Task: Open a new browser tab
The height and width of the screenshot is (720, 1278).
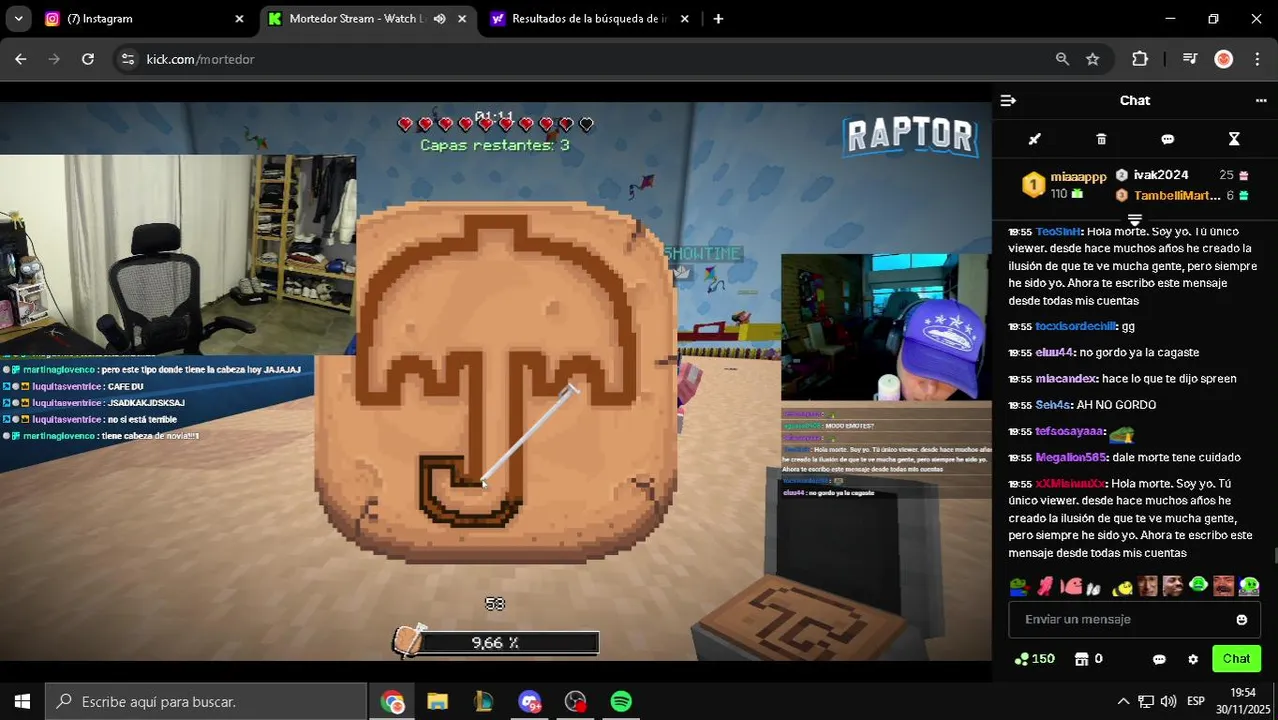Action: click(718, 19)
